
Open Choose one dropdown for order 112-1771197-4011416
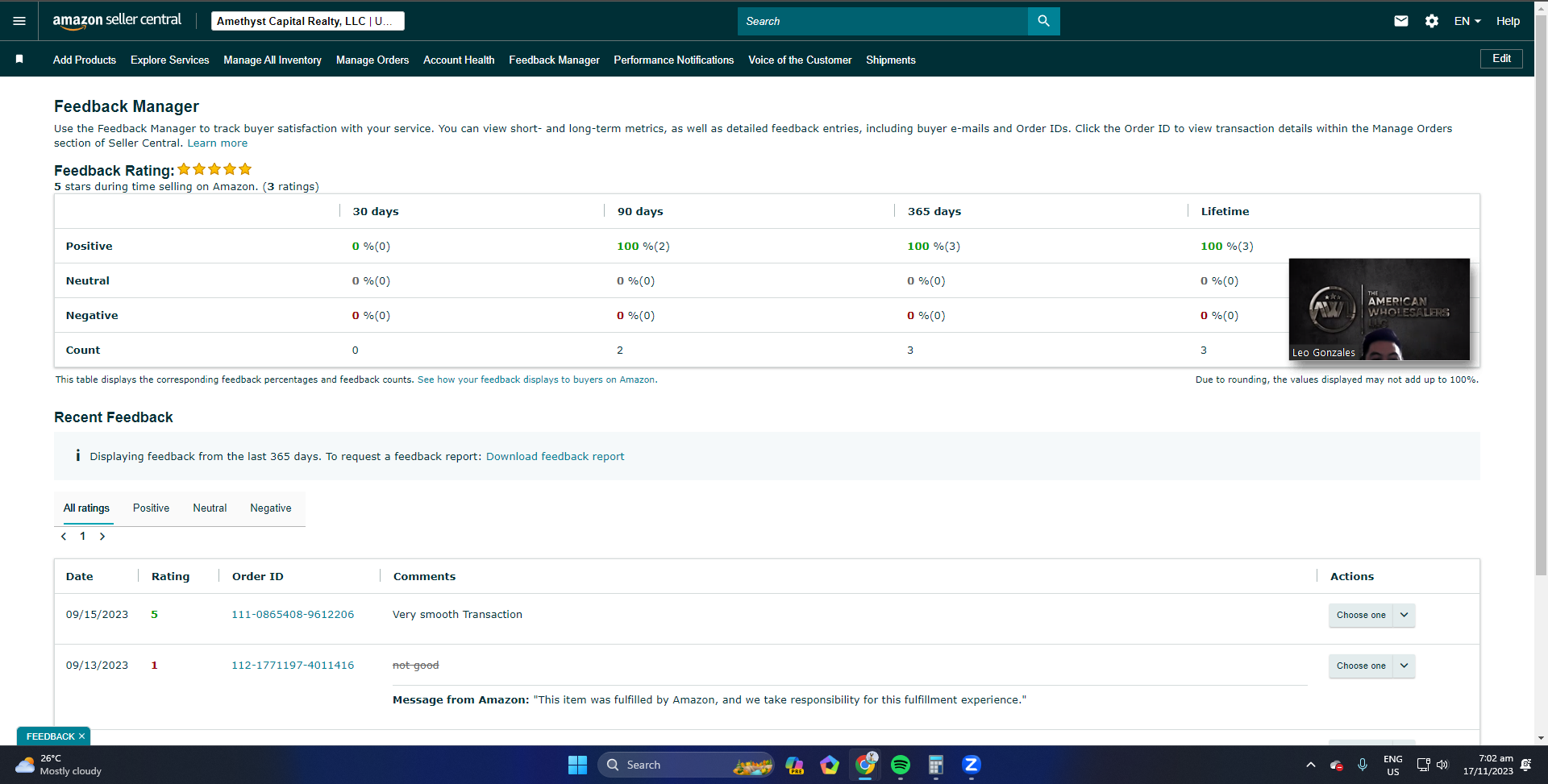pyautogui.click(x=1371, y=666)
